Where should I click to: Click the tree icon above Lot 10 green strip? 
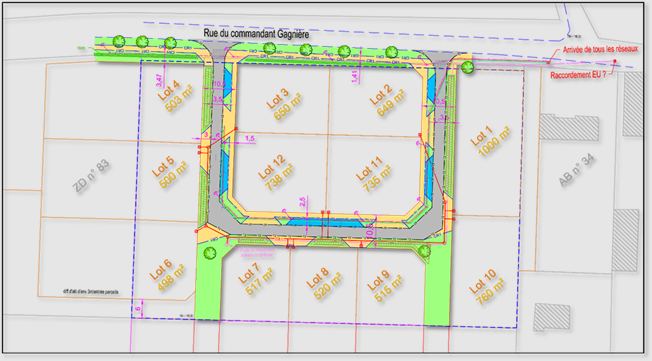click(x=424, y=251)
